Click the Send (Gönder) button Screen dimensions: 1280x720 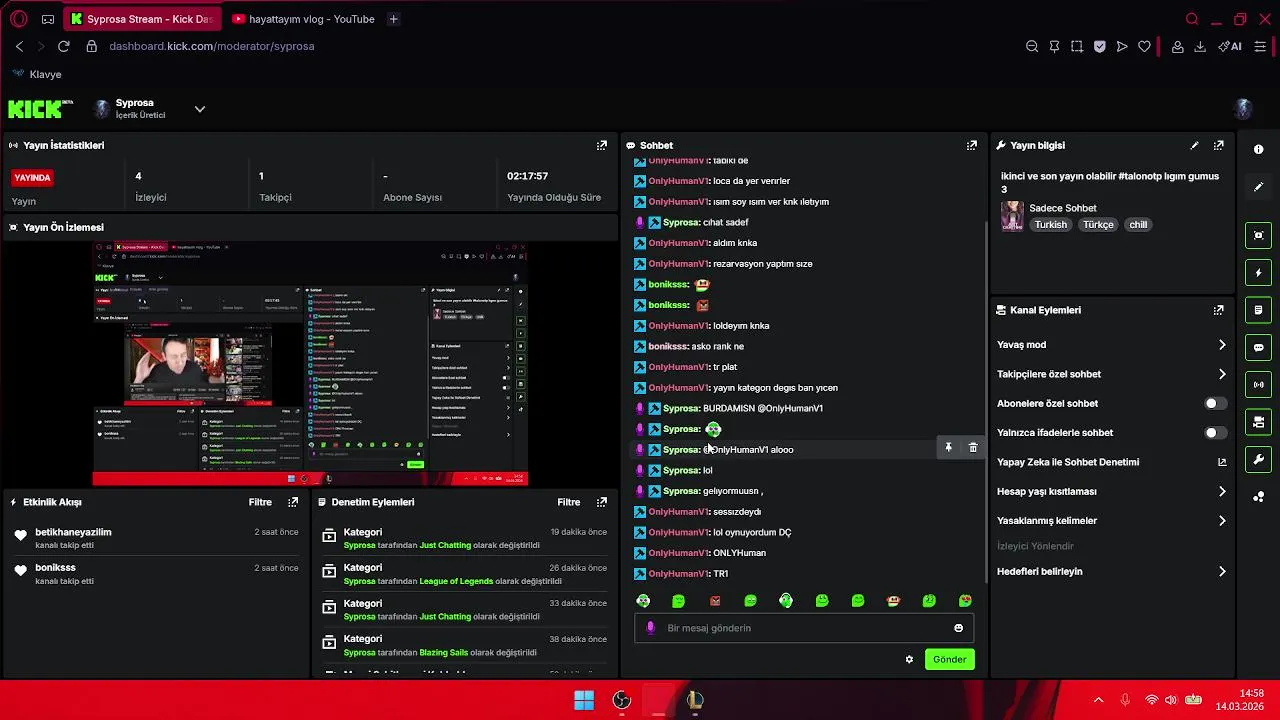pos(949,659)
